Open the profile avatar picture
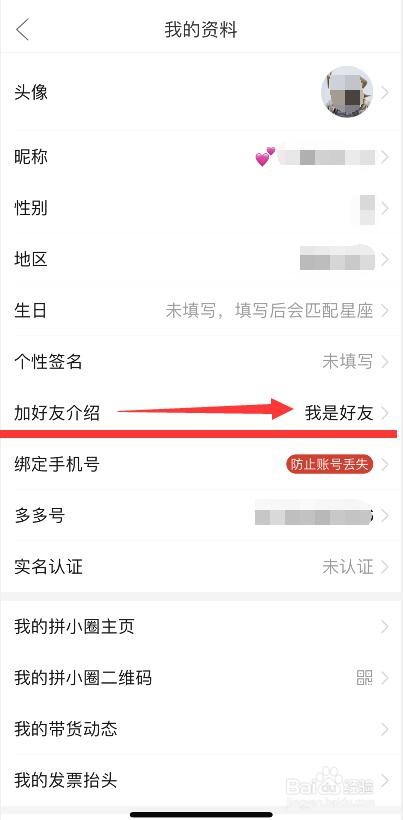The height and width of the screenshot is (820, 403). coord(347,92)
